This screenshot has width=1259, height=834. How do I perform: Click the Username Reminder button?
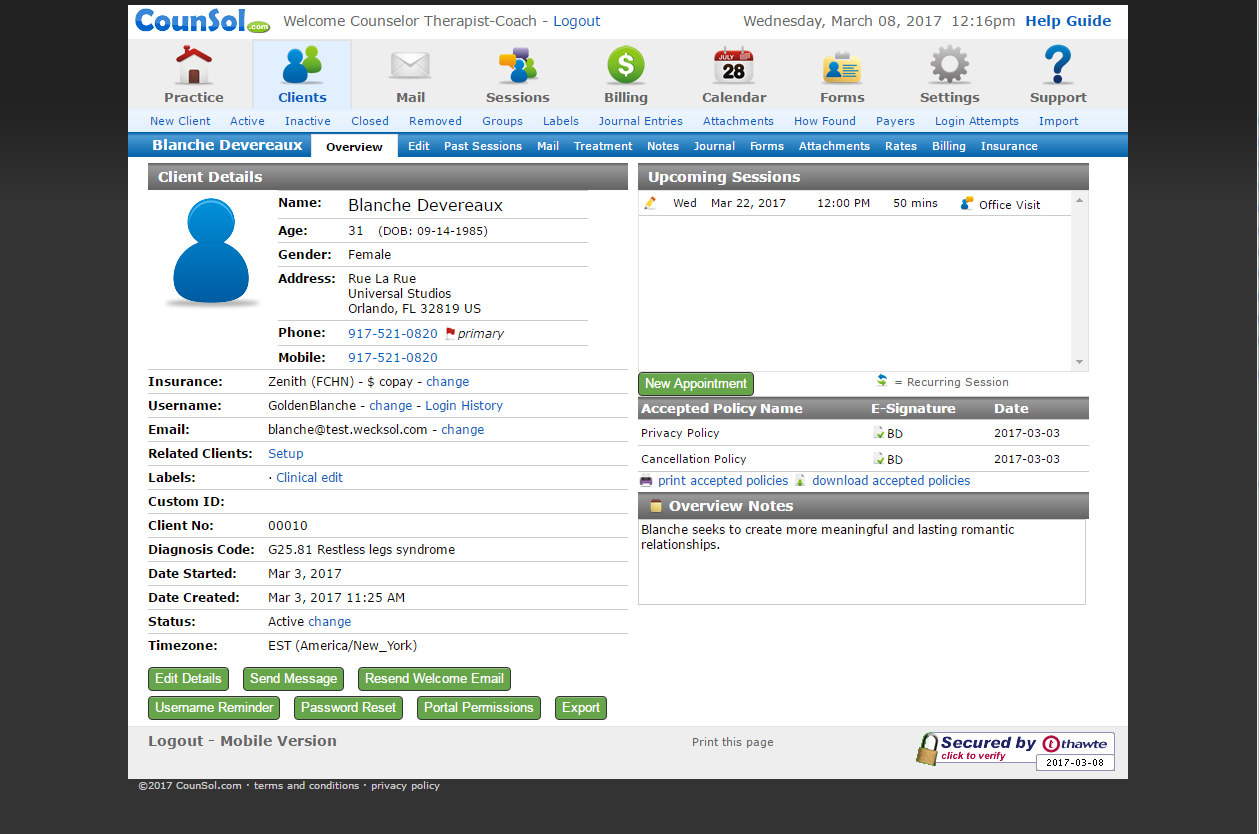[x=214, y=708]
